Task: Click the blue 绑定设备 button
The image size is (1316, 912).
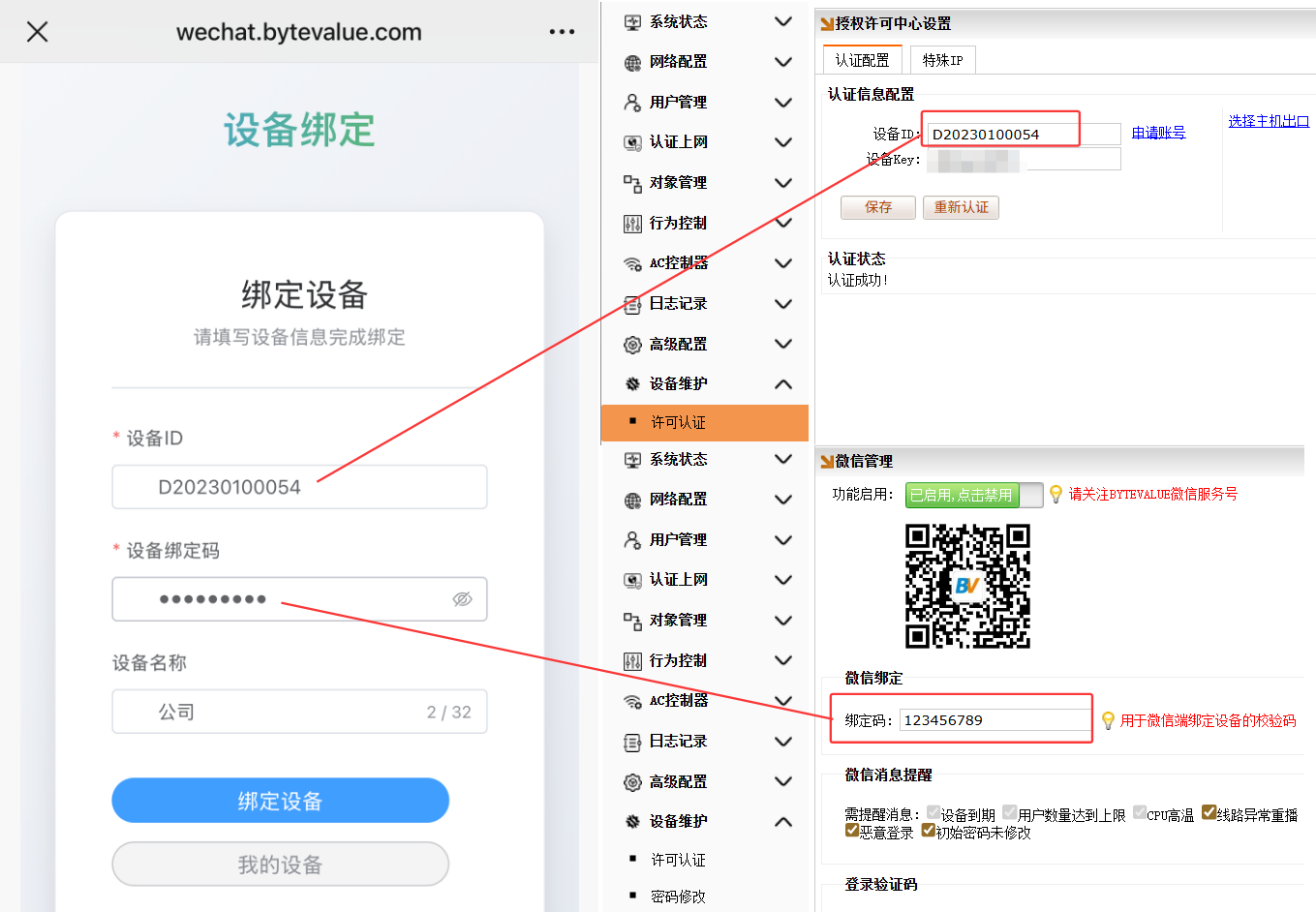Action: pyautogui.click(x=280, y=801)
